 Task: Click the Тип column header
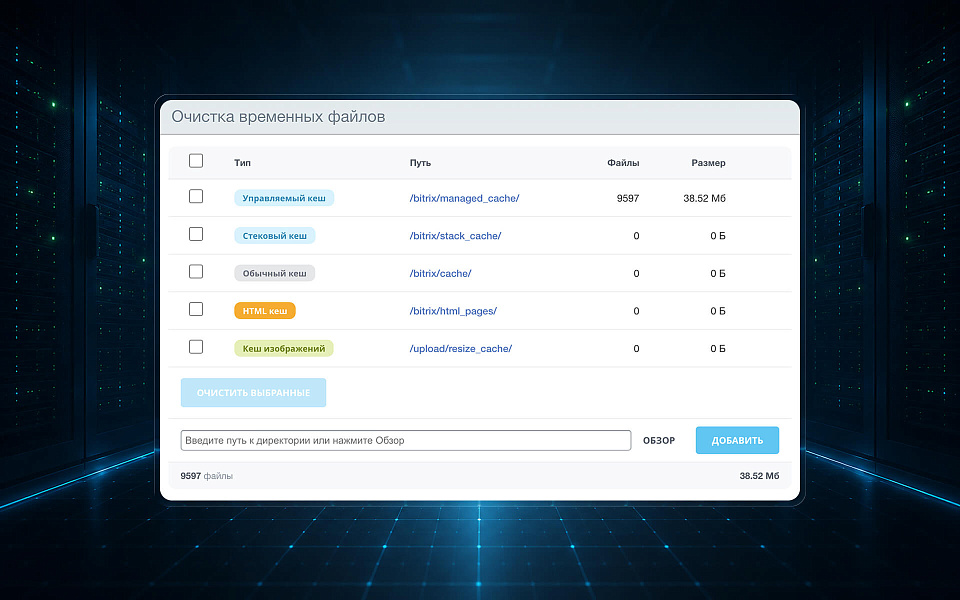coord(242,163)
